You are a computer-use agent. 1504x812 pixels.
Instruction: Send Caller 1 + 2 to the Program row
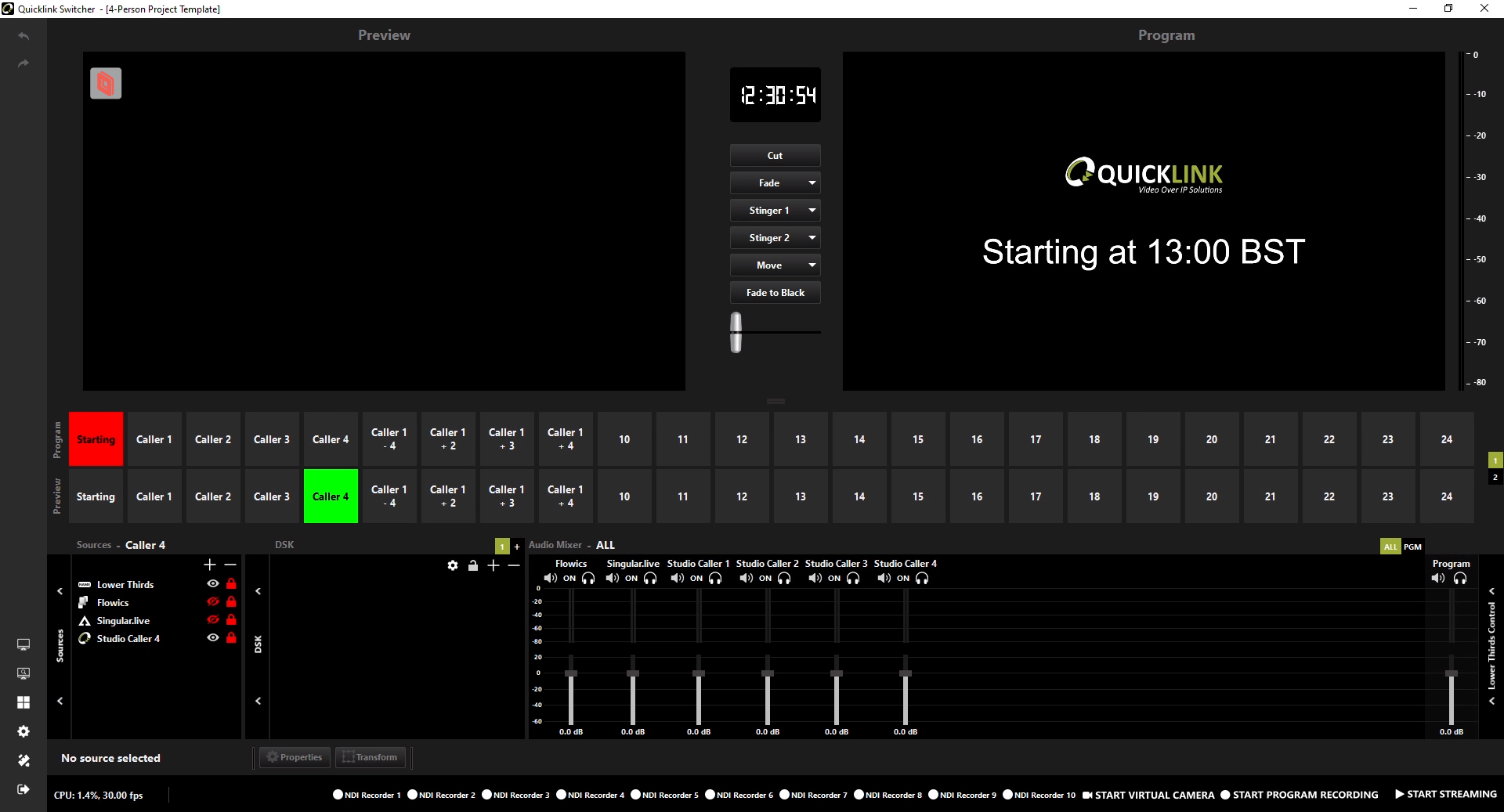[x=448, y=439]
